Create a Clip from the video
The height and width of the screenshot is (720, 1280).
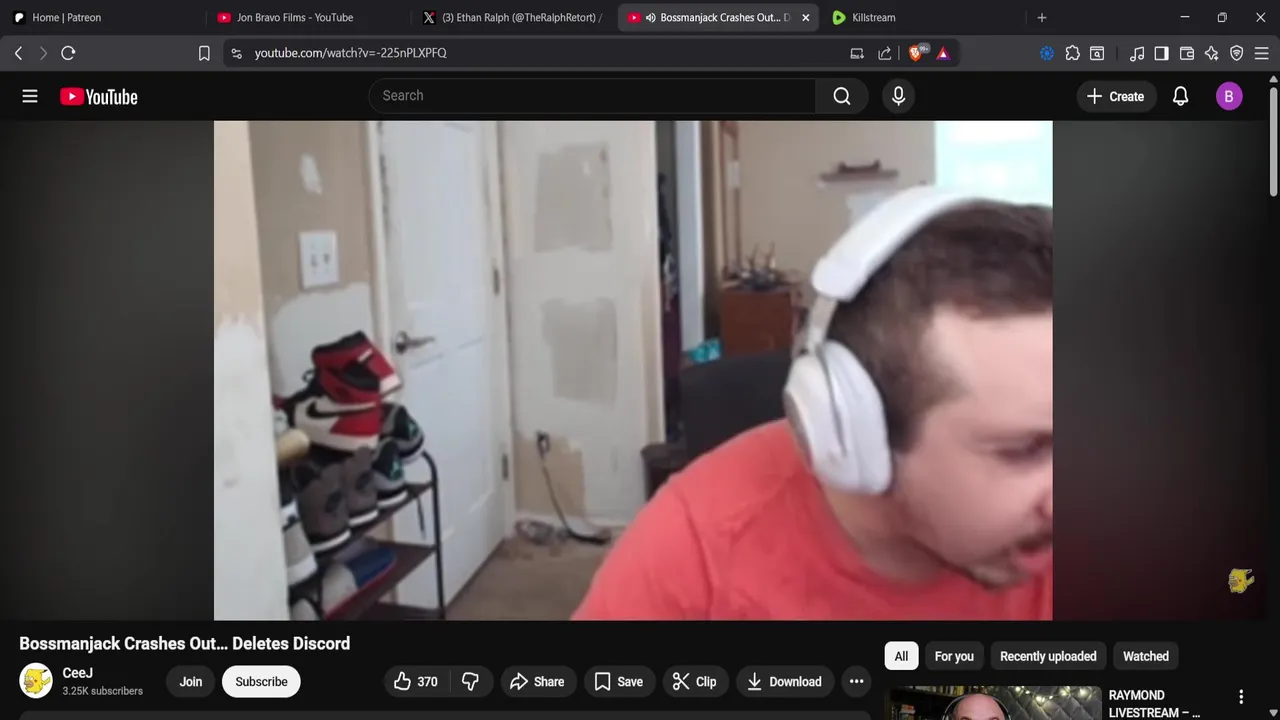coord(694,682)
